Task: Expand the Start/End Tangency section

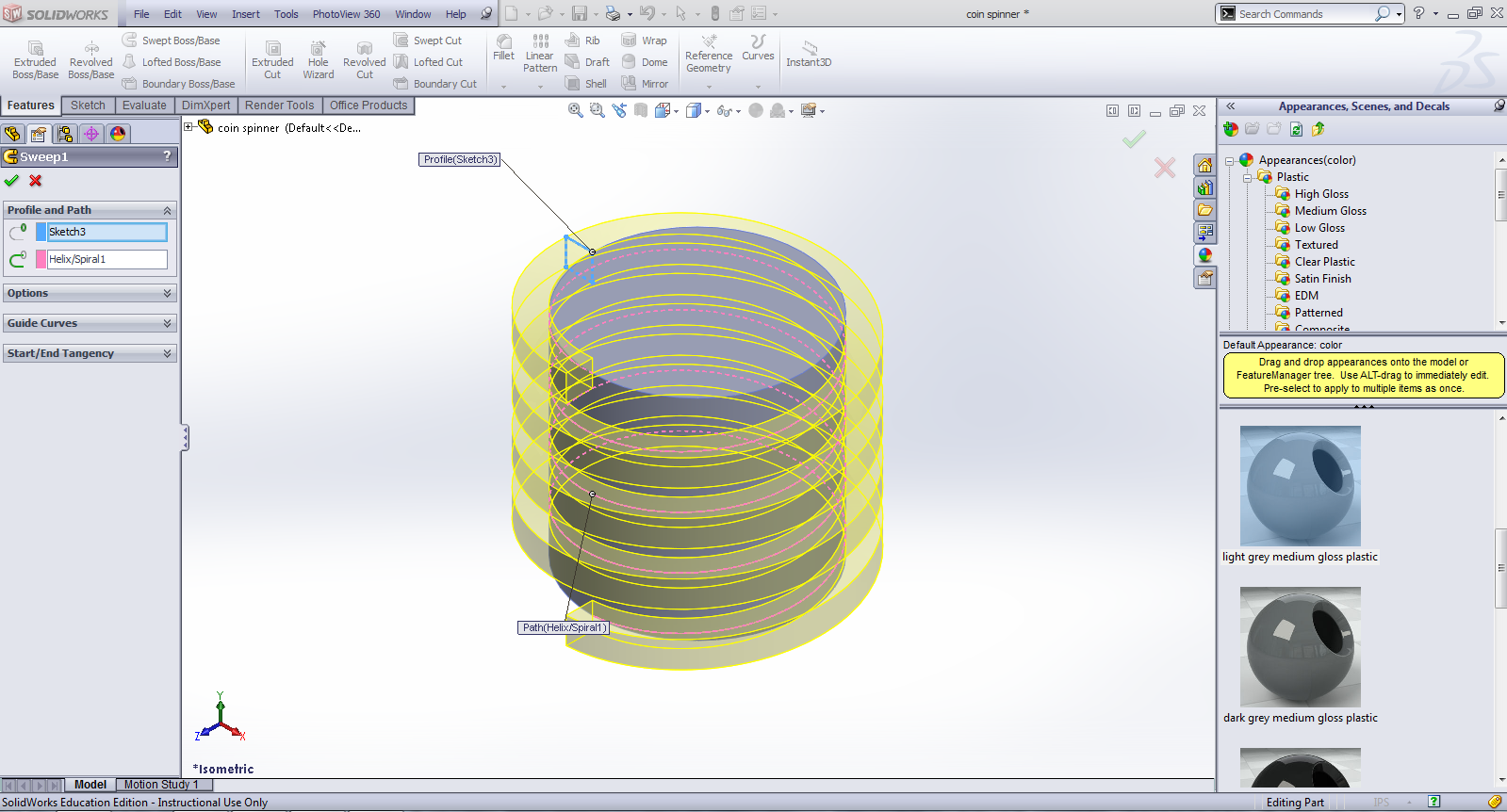Action: (90, 353)
